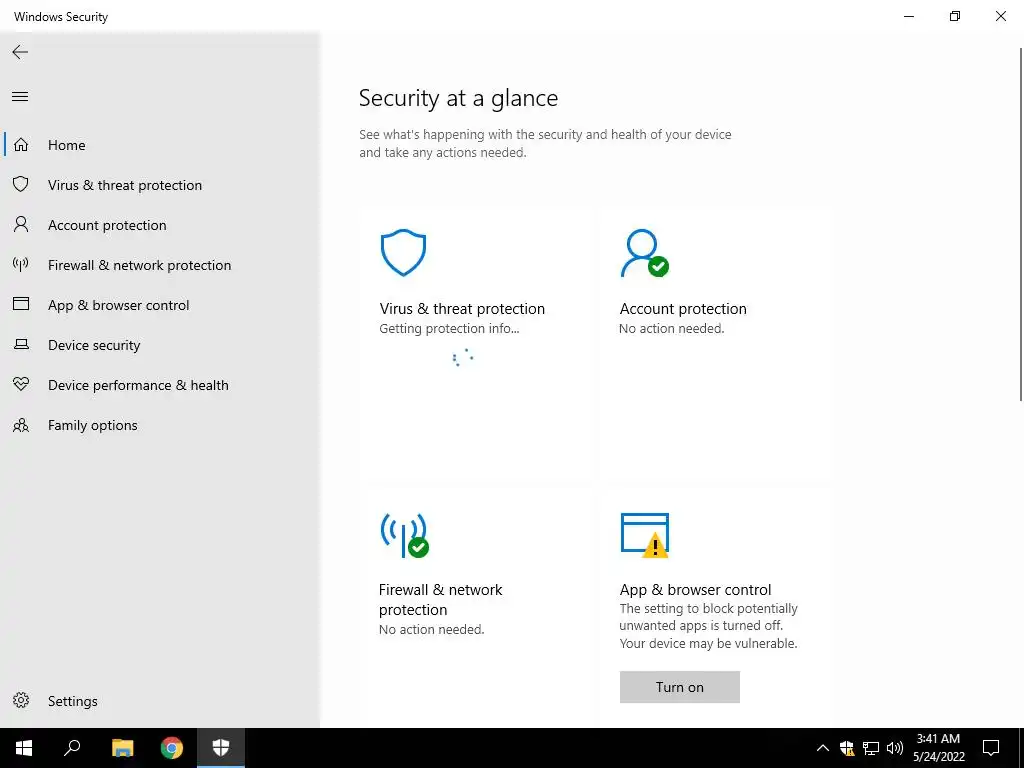Click the Home house icon in sidebar
The image size is (1024, 768).
point(21,145)
